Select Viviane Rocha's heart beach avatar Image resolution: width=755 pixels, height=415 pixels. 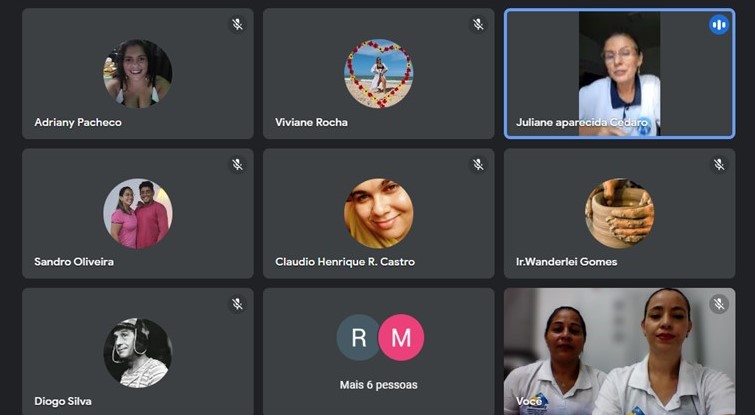[x=378, y=74]
